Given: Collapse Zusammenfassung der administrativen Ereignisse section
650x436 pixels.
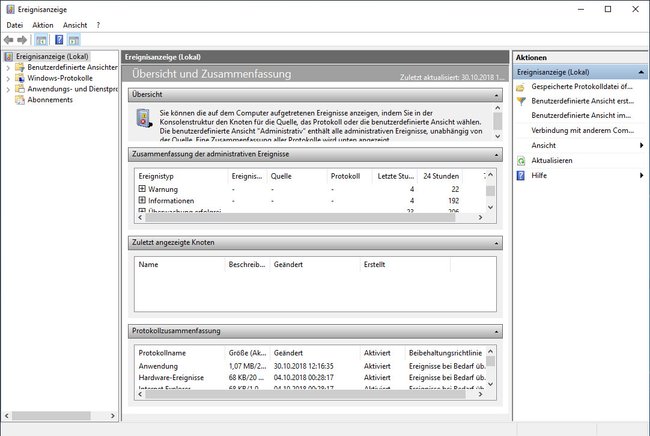Looking at the screenshot, I should coord(496,155).
